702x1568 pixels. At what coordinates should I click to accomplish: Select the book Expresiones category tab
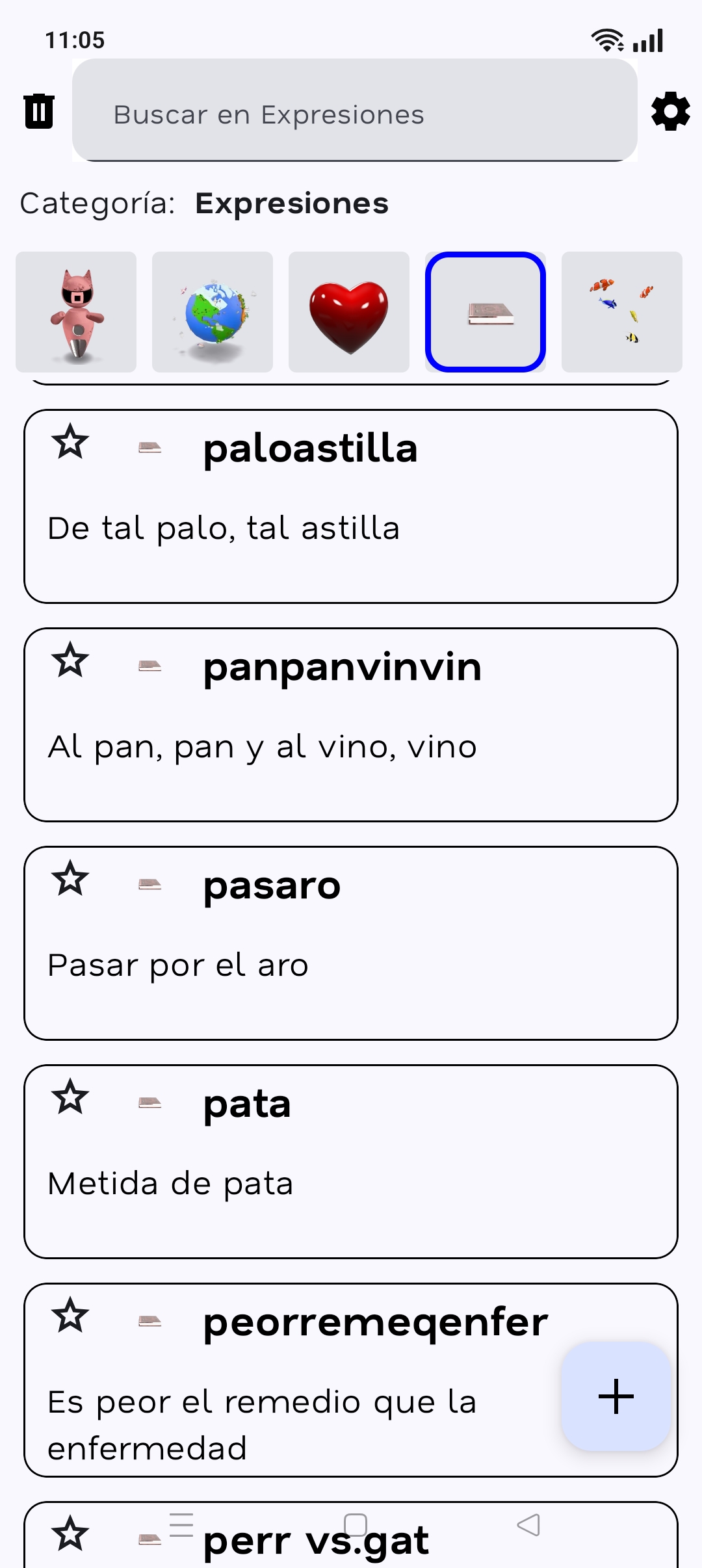(x=486, y=312)
